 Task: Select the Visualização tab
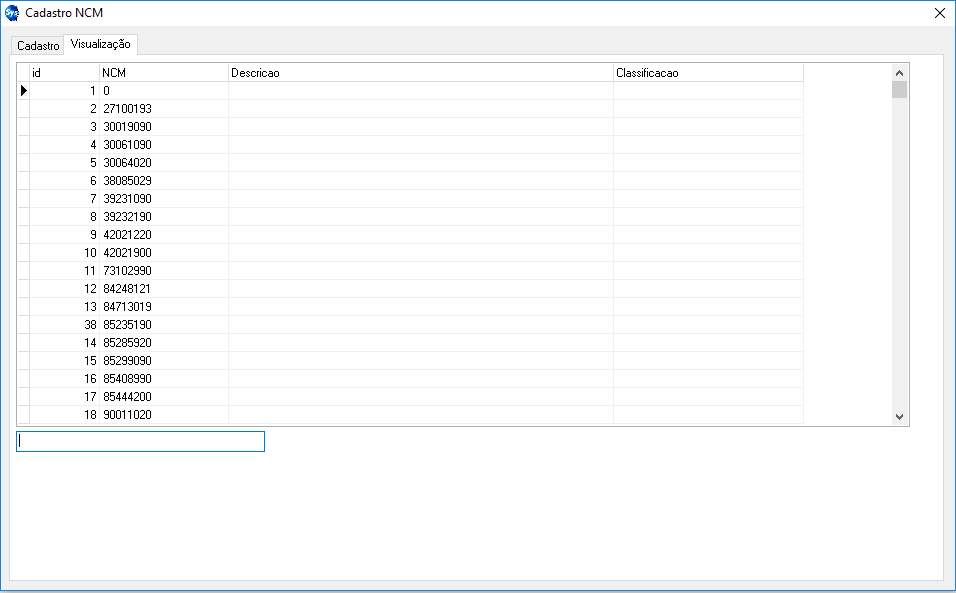[100, 45]
